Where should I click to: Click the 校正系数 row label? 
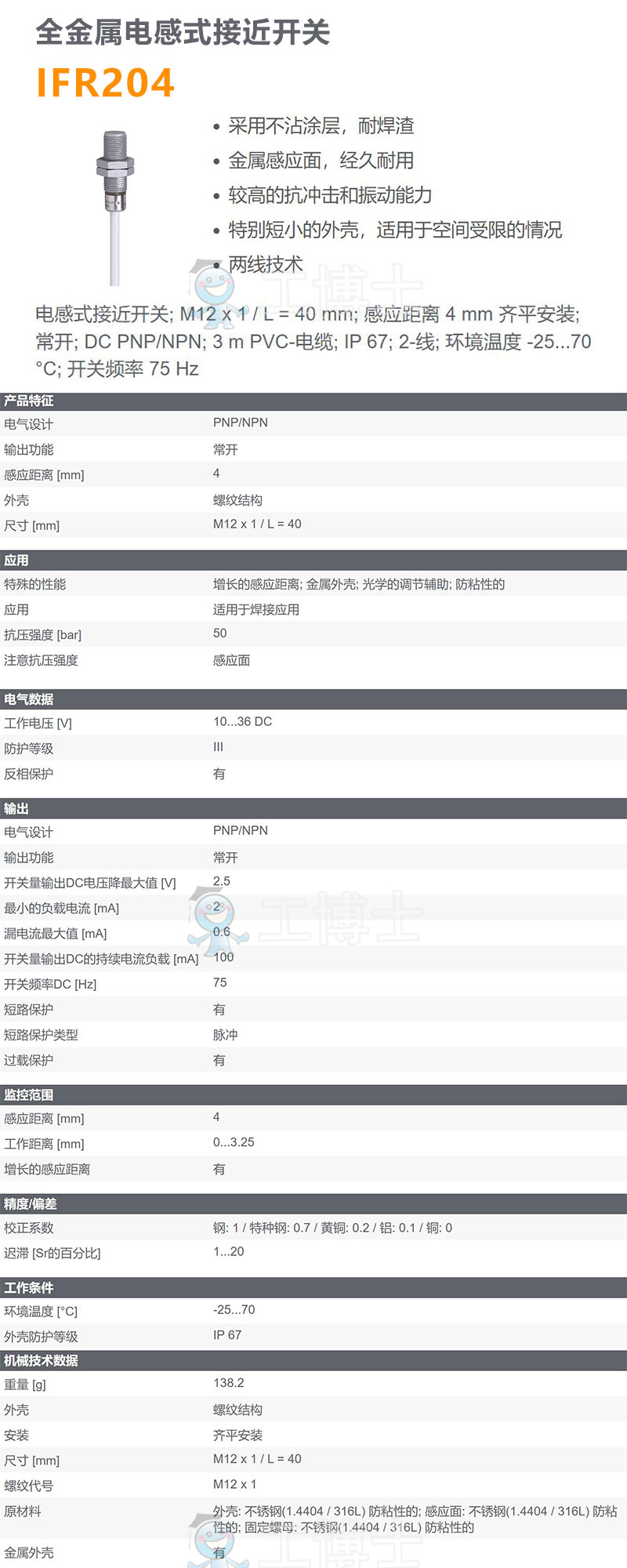[29, 1229]
